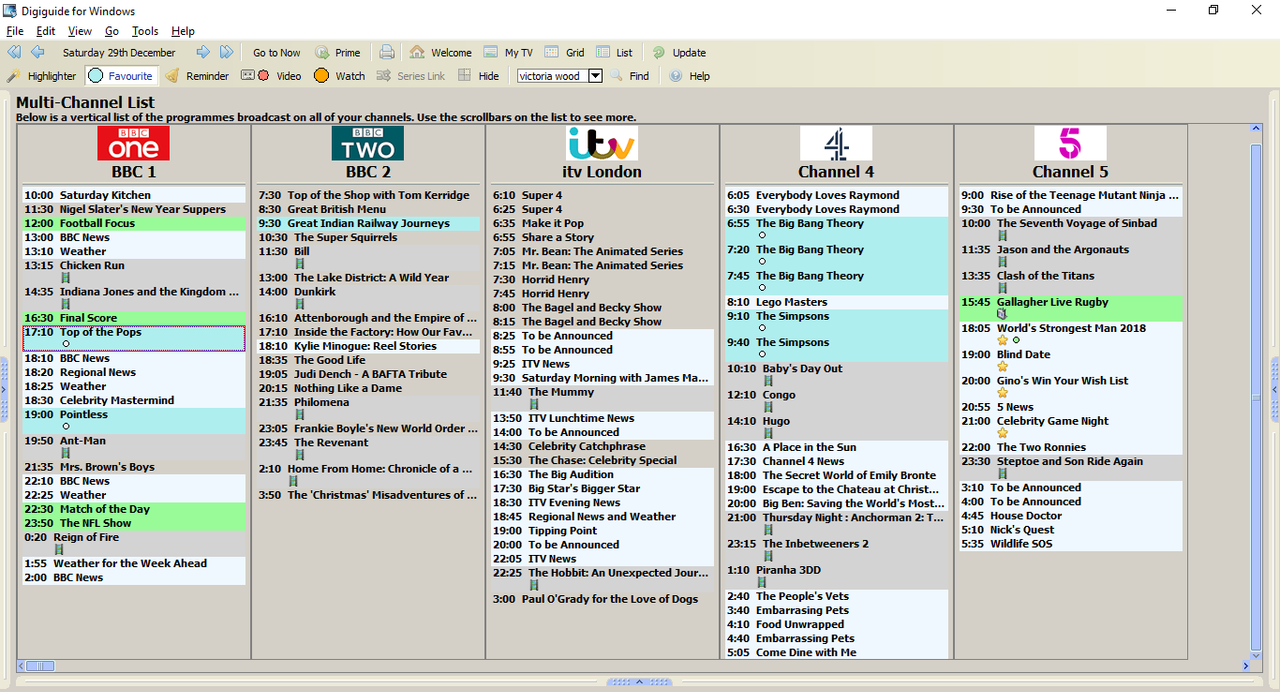This screenshot has width=1280, height=692.
Task: Click the orange Watch marker
Action: 339,76
